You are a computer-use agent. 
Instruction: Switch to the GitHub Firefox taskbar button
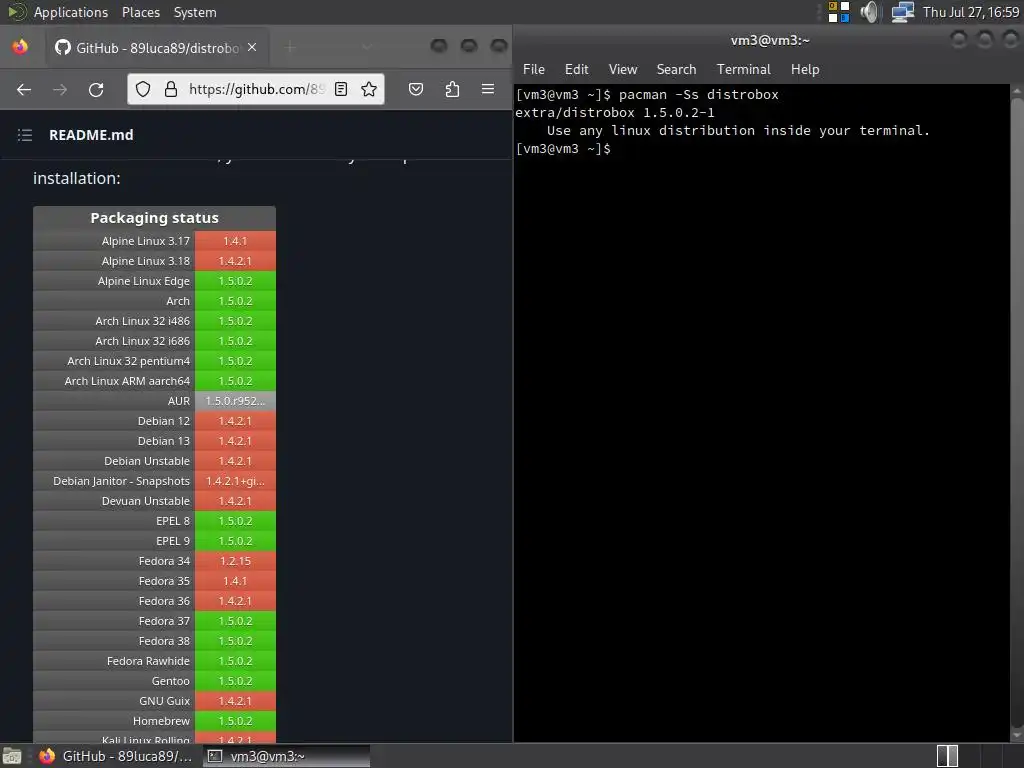[x=116, y=756]
